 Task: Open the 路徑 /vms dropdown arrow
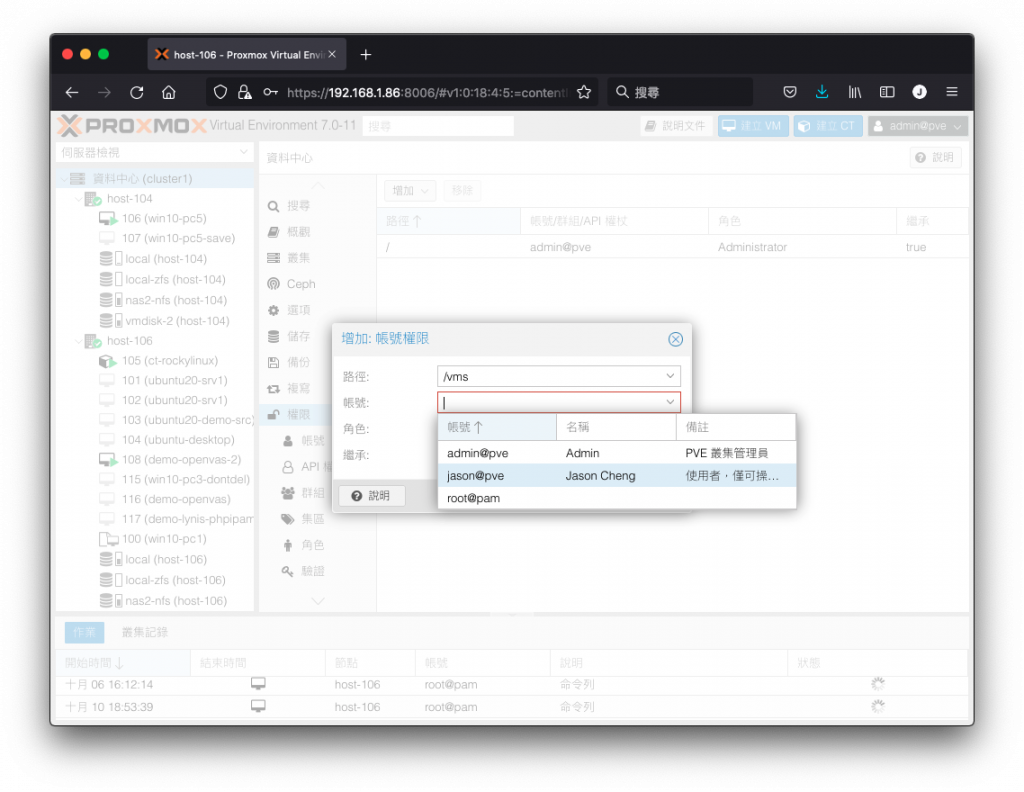coord(670,376)
